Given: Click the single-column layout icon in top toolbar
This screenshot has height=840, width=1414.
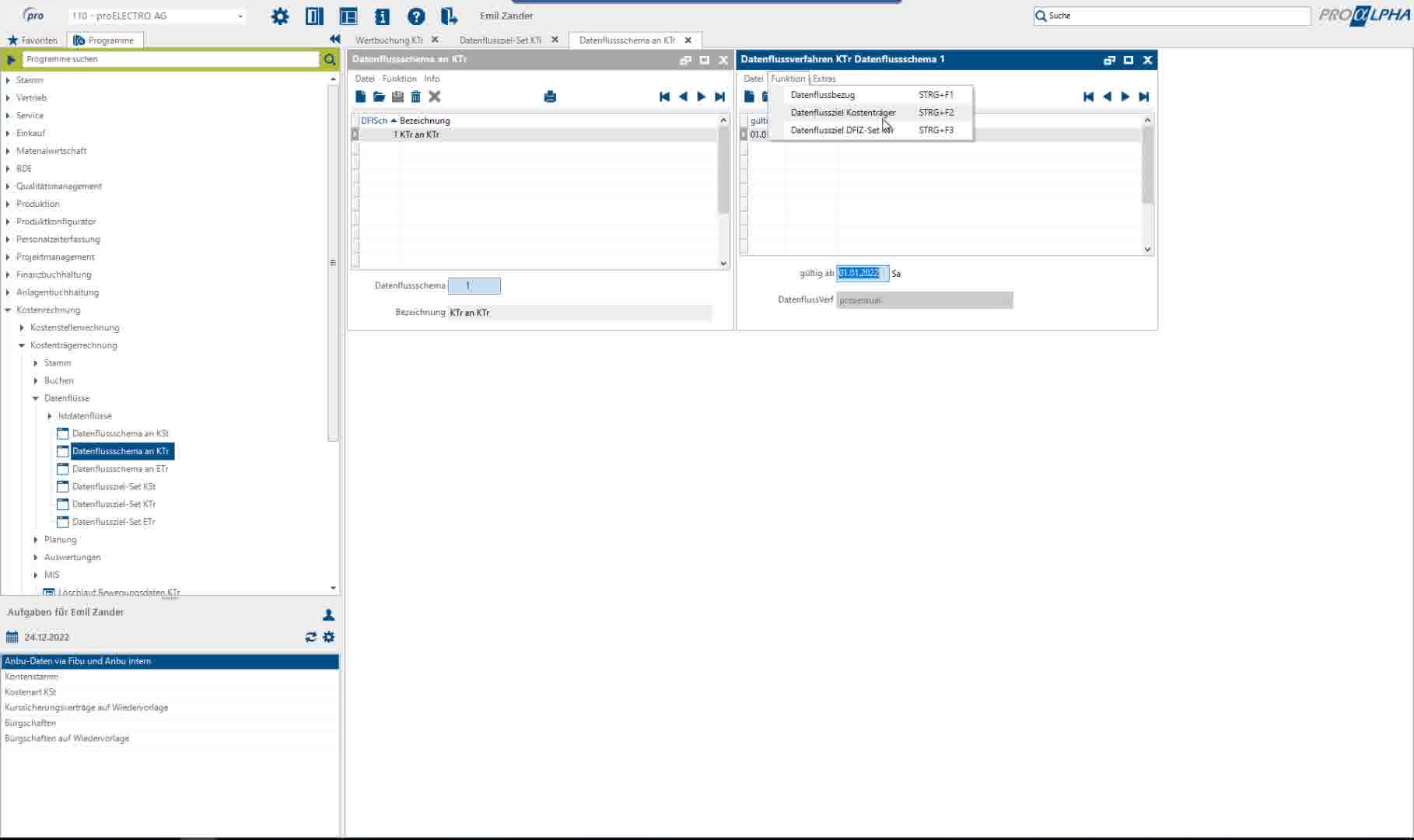Looking at the screenshot, I should coord(314,16).
